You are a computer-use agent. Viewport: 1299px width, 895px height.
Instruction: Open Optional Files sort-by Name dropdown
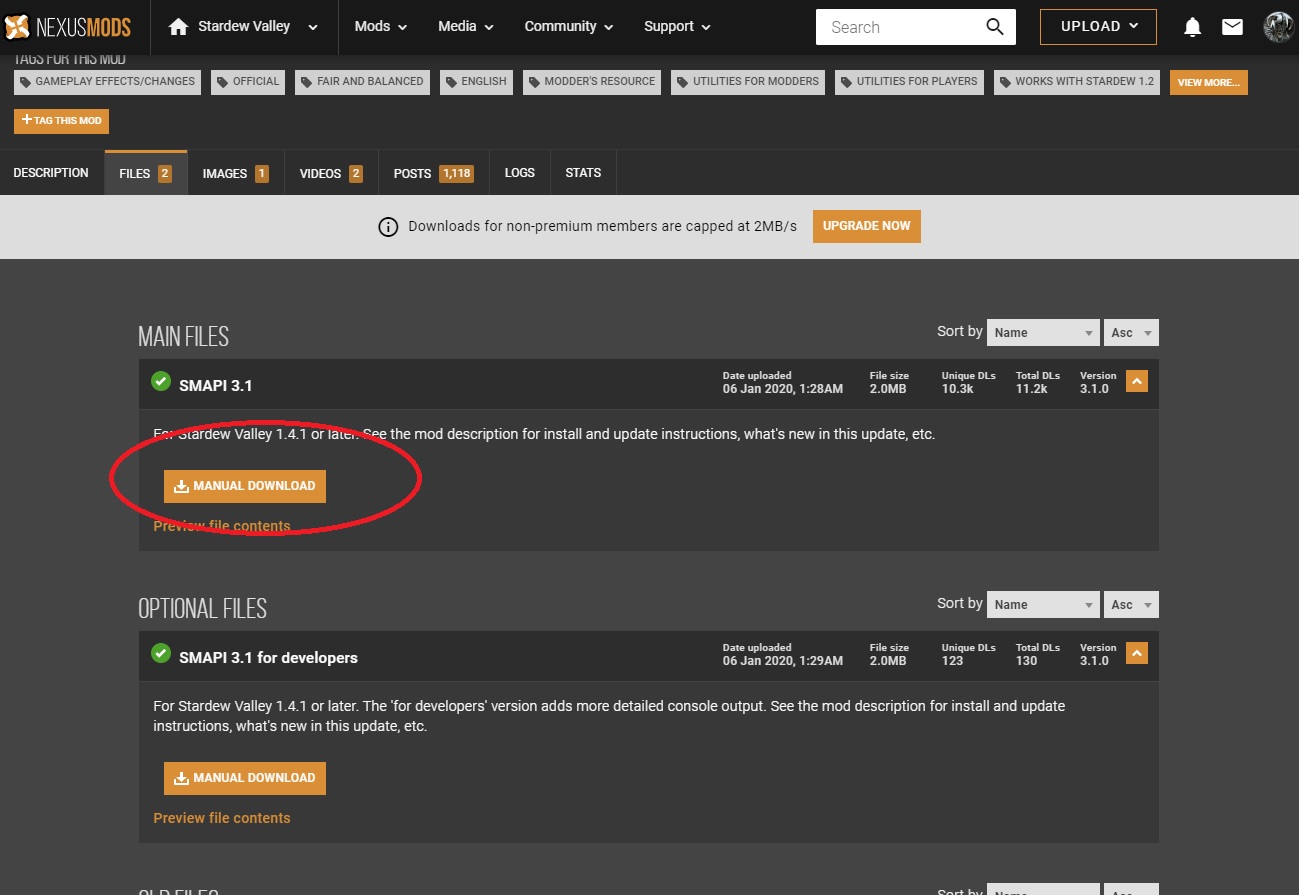point(1043,605)
